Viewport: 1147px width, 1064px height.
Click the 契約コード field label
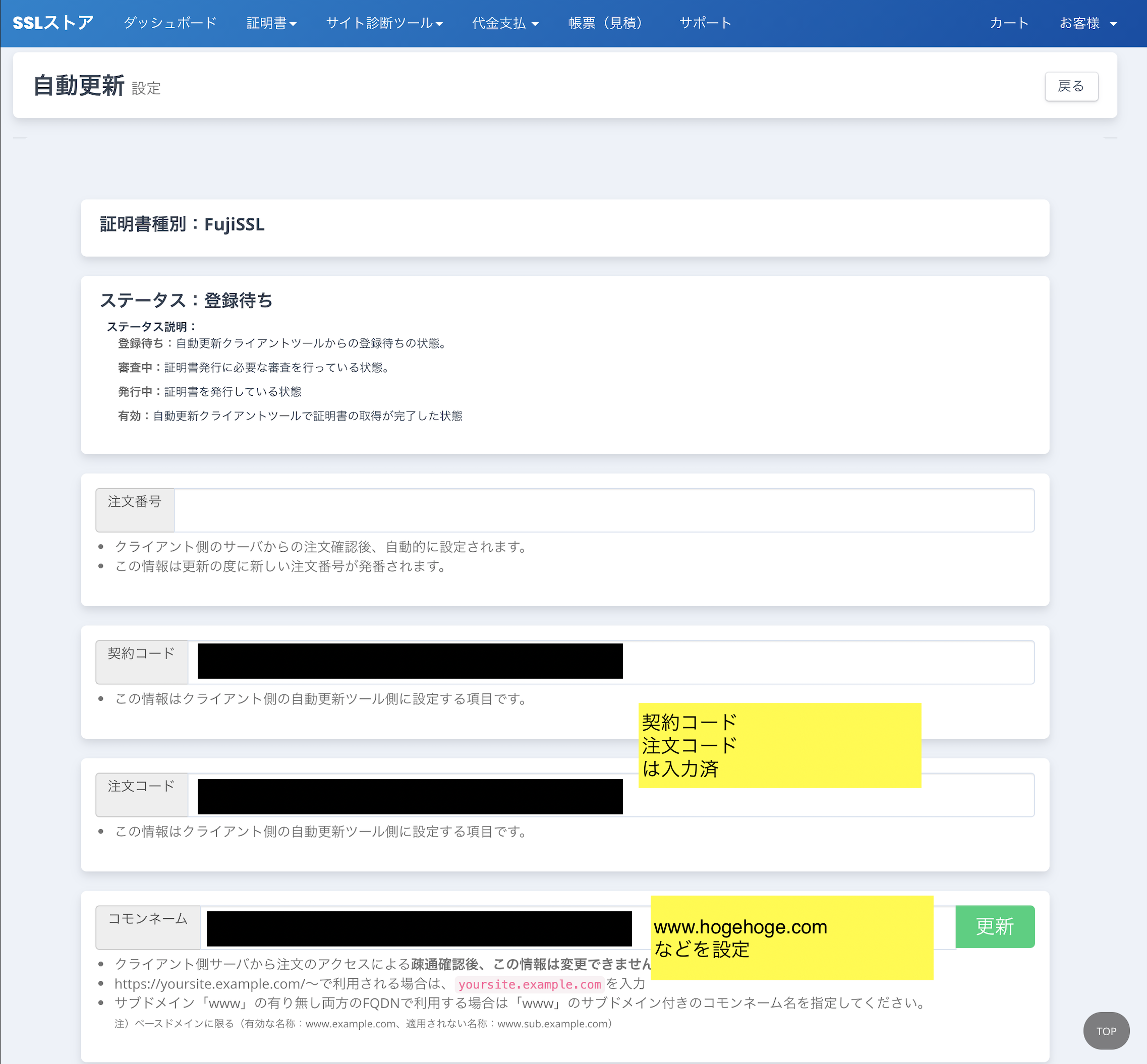(142, 662)
